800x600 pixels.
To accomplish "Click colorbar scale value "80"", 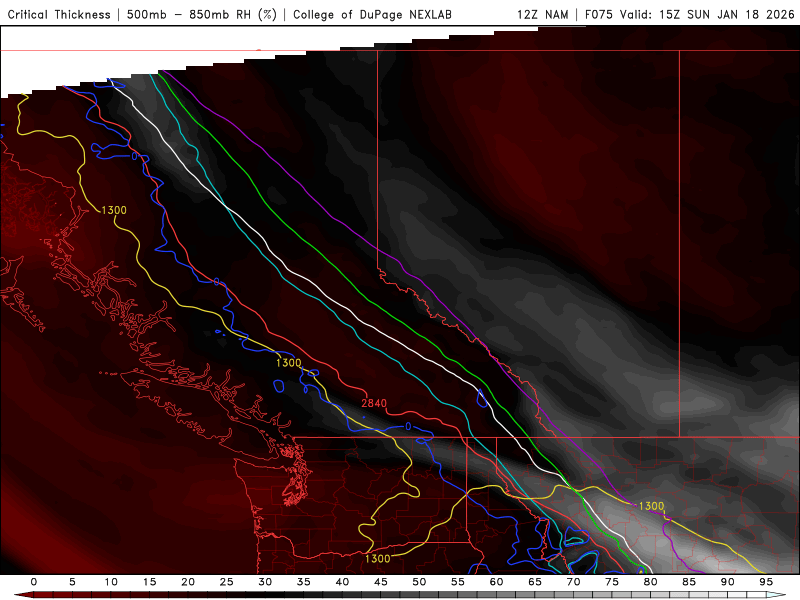I will 650,582.
